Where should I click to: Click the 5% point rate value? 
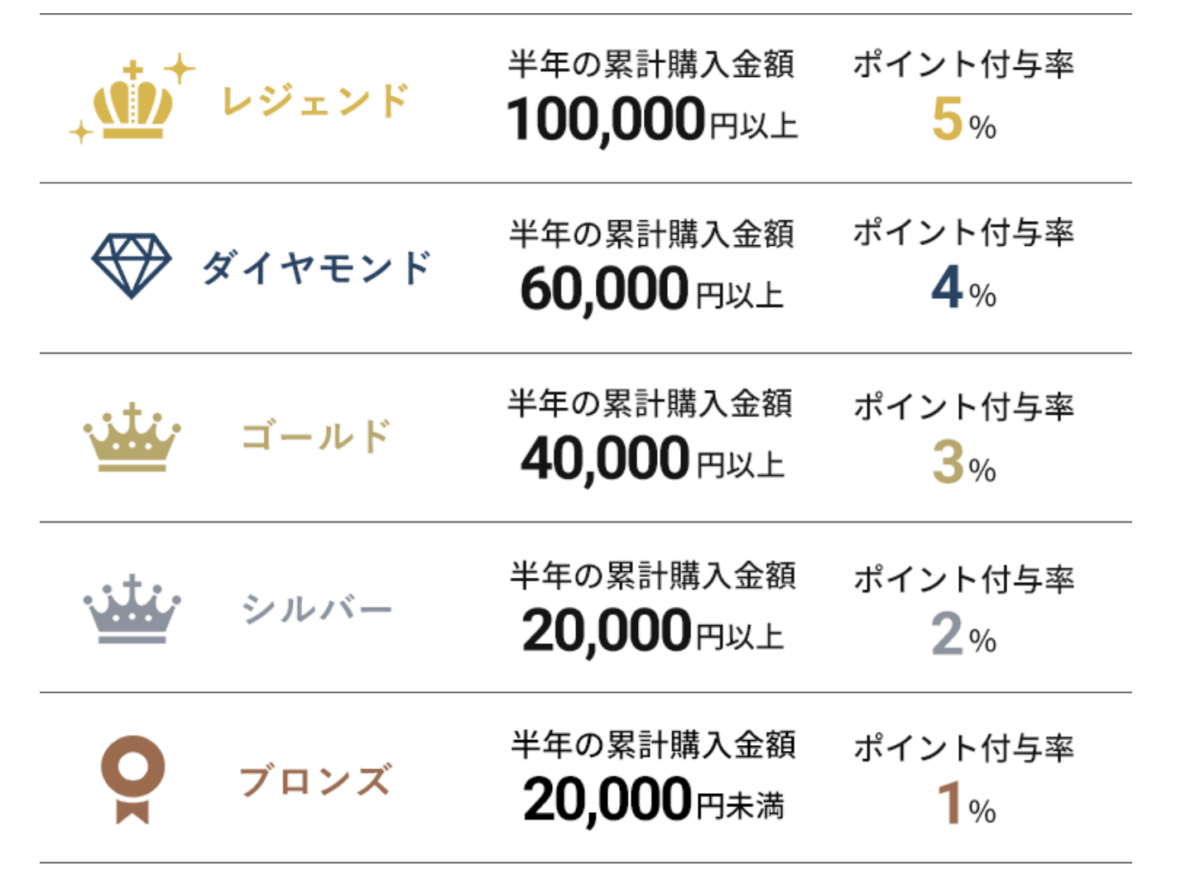[964, 122]
